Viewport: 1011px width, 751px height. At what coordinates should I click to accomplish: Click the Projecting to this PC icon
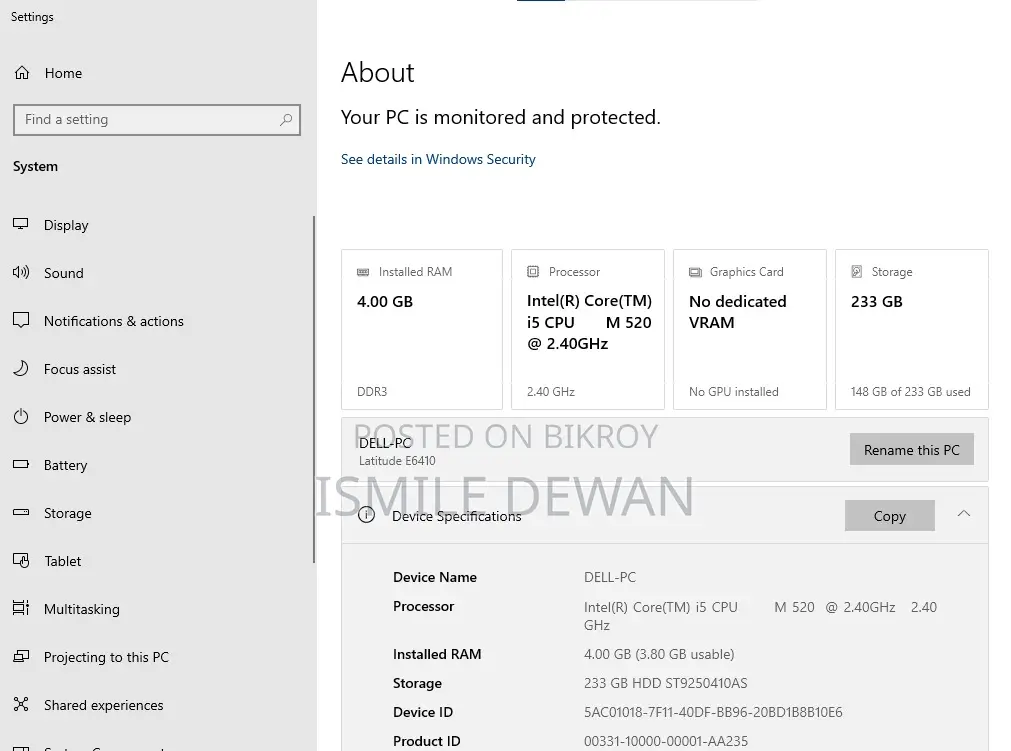pos(21,656)
